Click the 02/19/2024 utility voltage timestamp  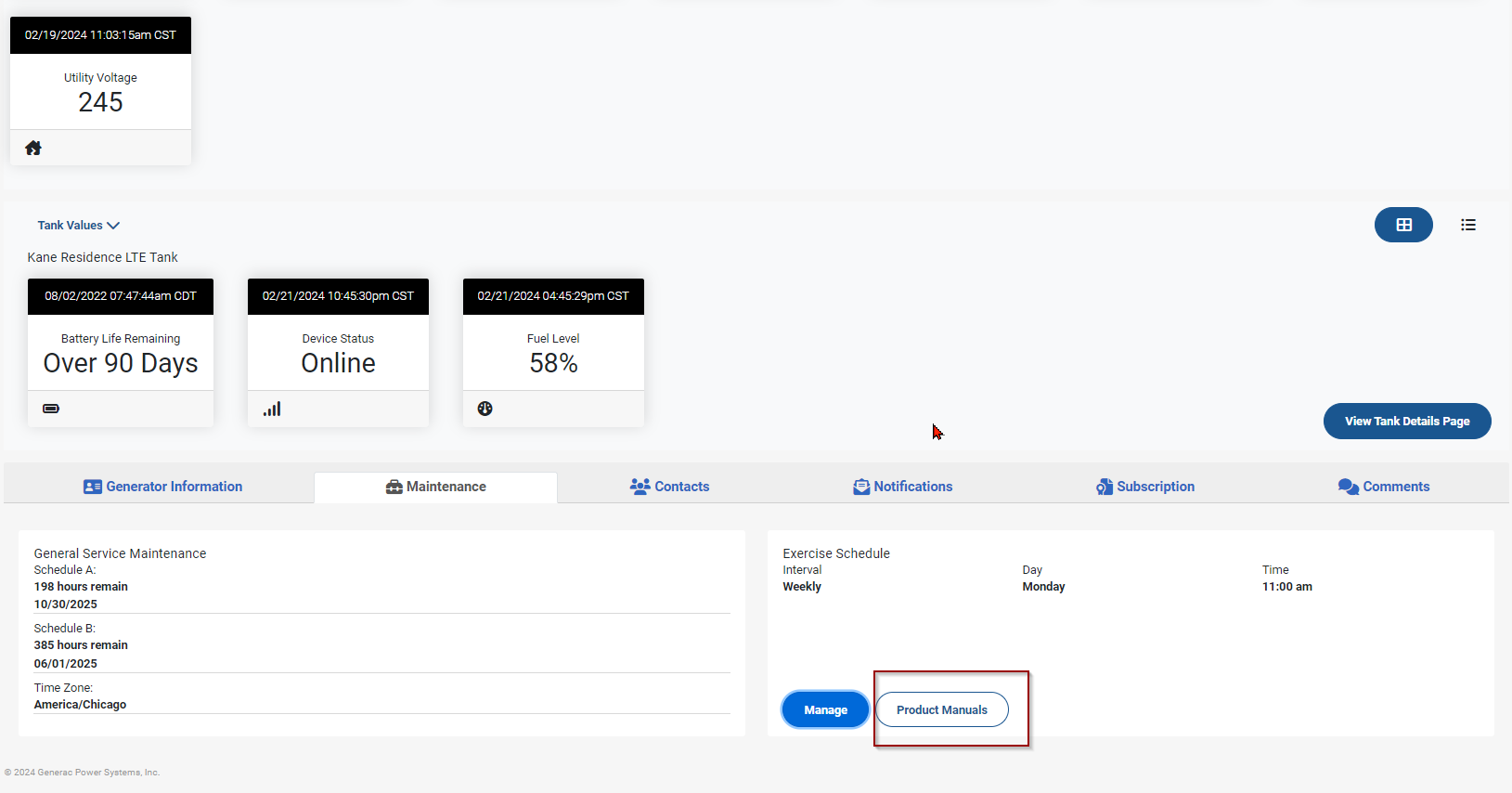click(100, 35)
